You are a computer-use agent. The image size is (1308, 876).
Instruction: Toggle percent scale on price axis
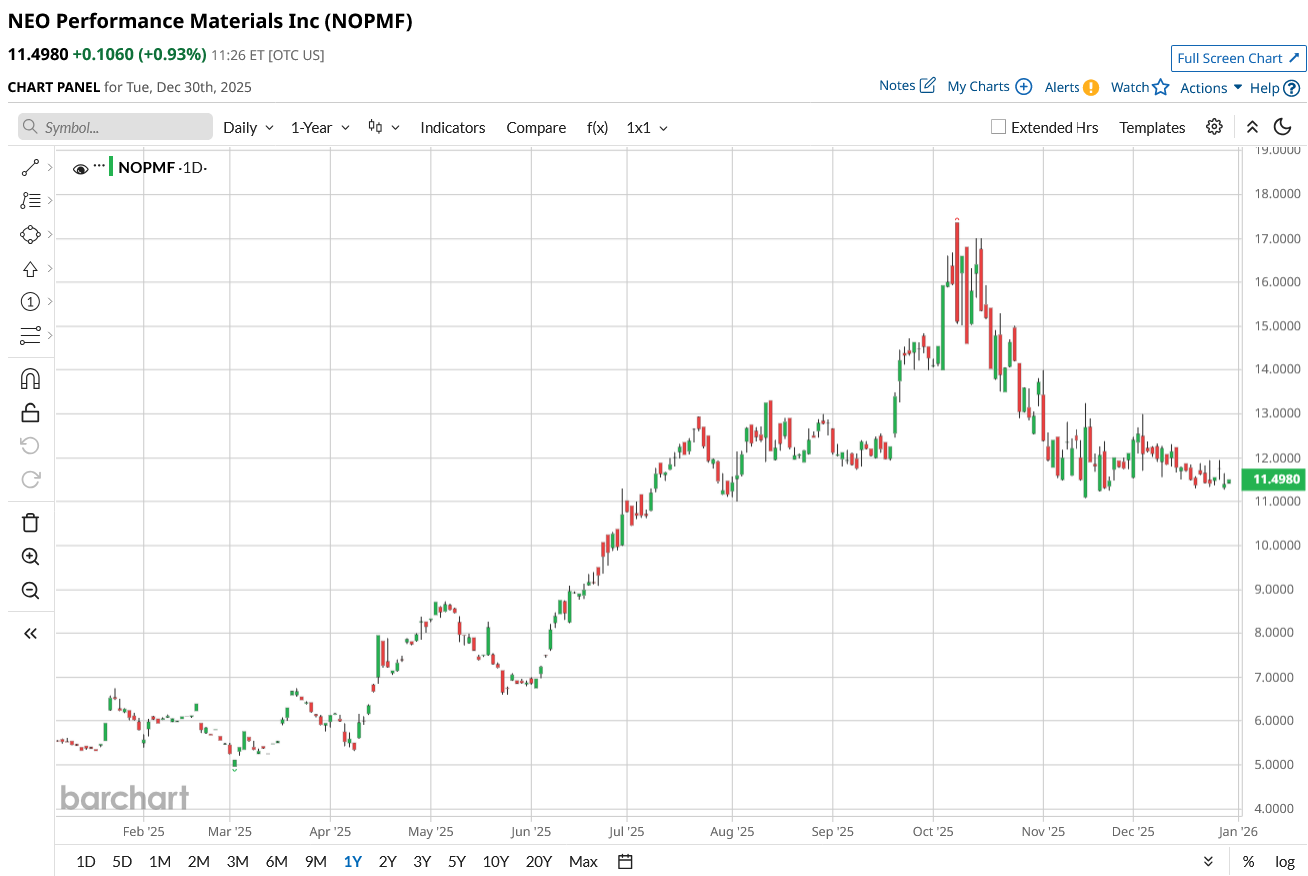click(x=1249, y=862)
